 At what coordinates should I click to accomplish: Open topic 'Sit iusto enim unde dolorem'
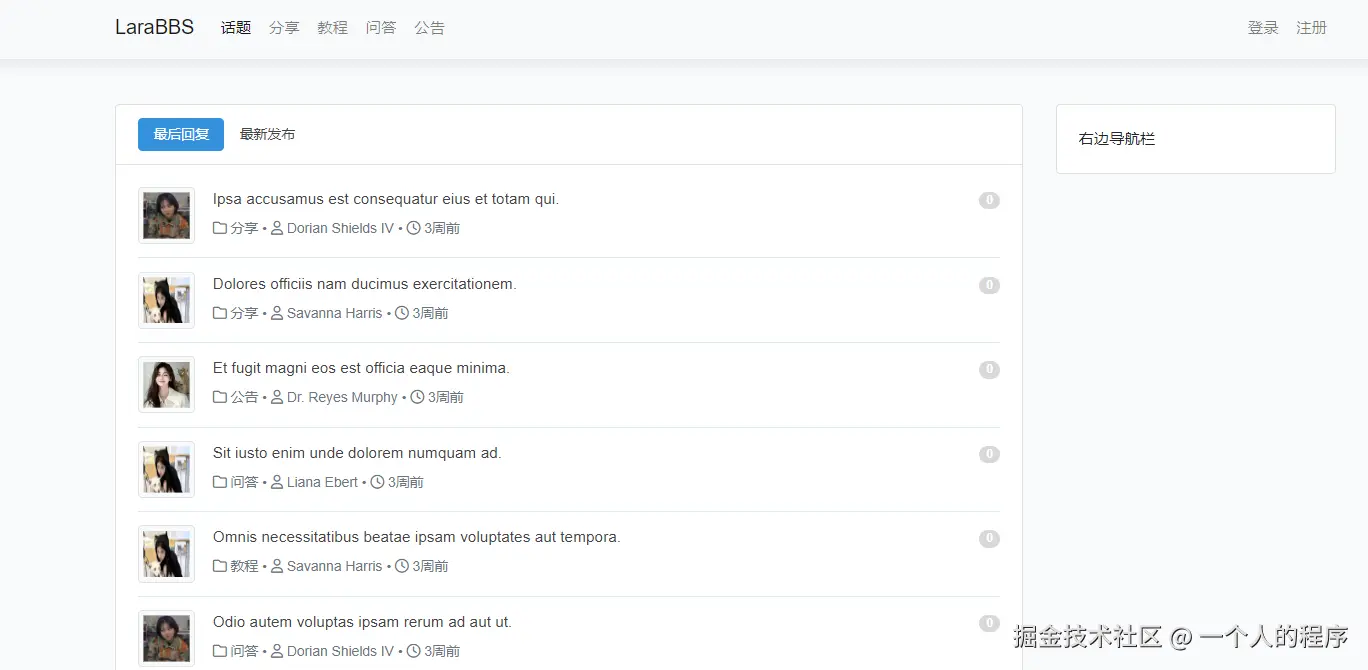coord(357,453)
